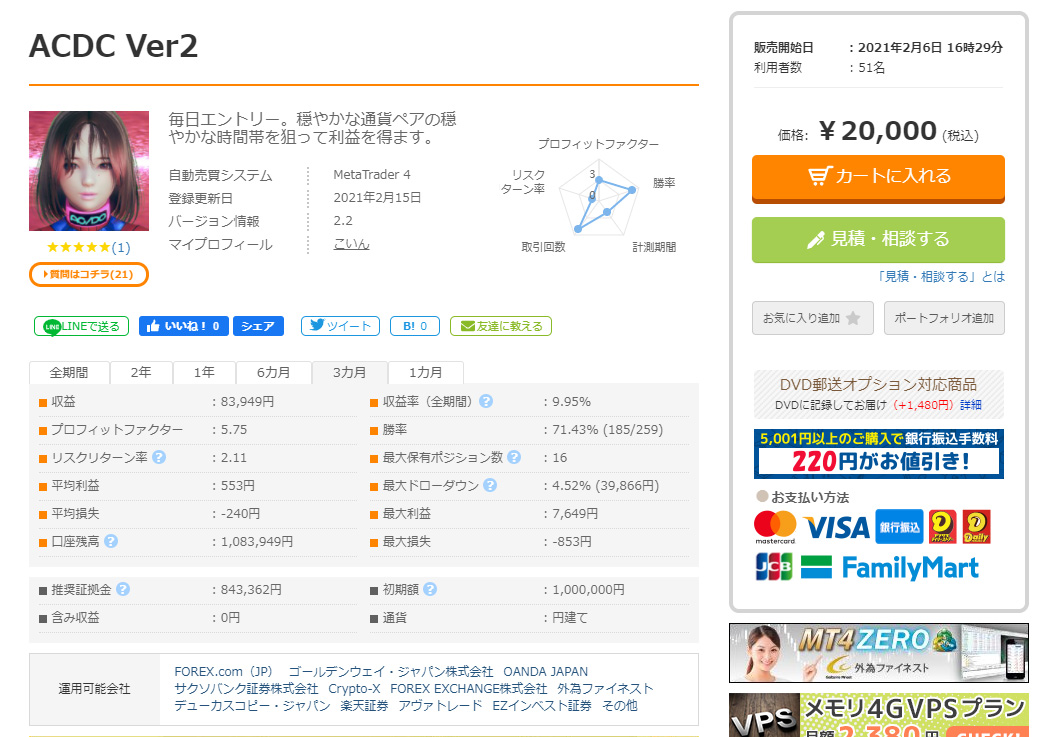Click Facebook いいね！ button

tap(184, 326)
